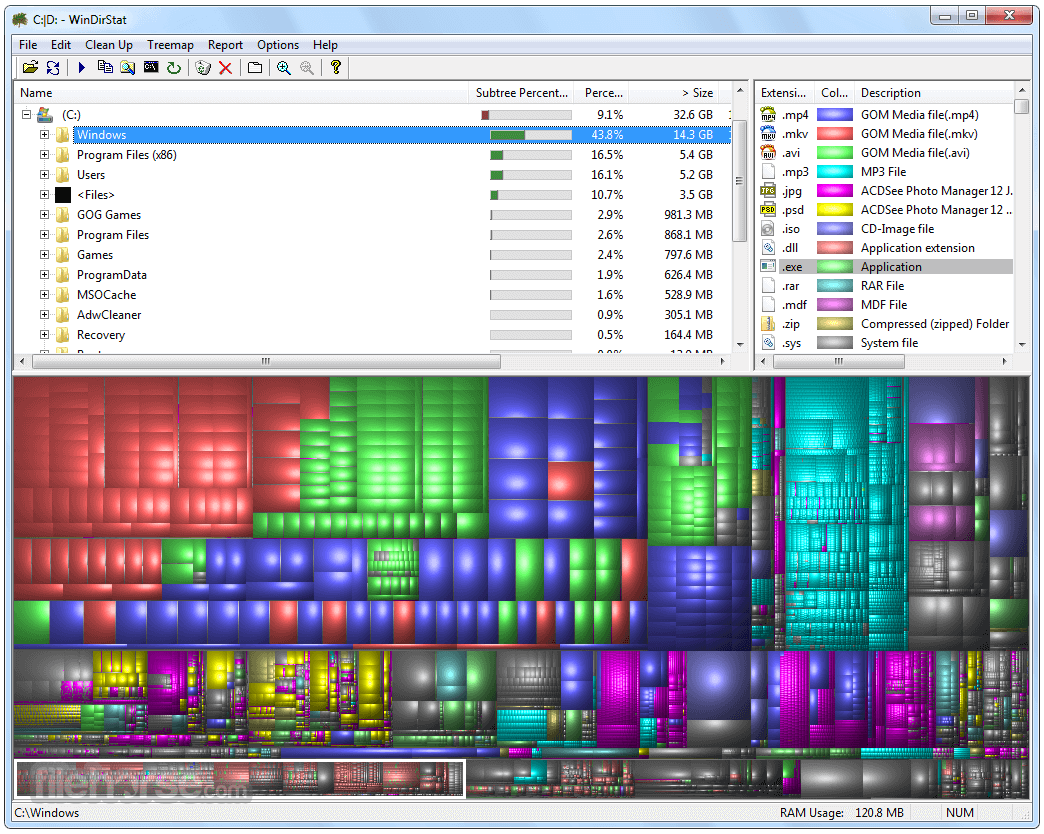Expand the Games folder node
Viewport: 1044px width, 834px height.
coord(44,254)
